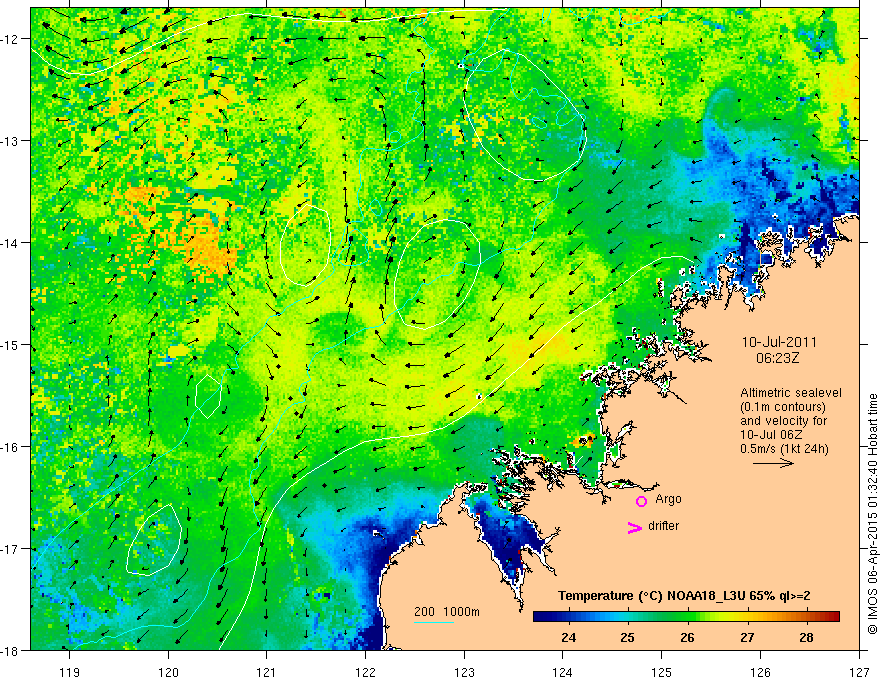Click the 'drifter' legend label

(663, 526)
